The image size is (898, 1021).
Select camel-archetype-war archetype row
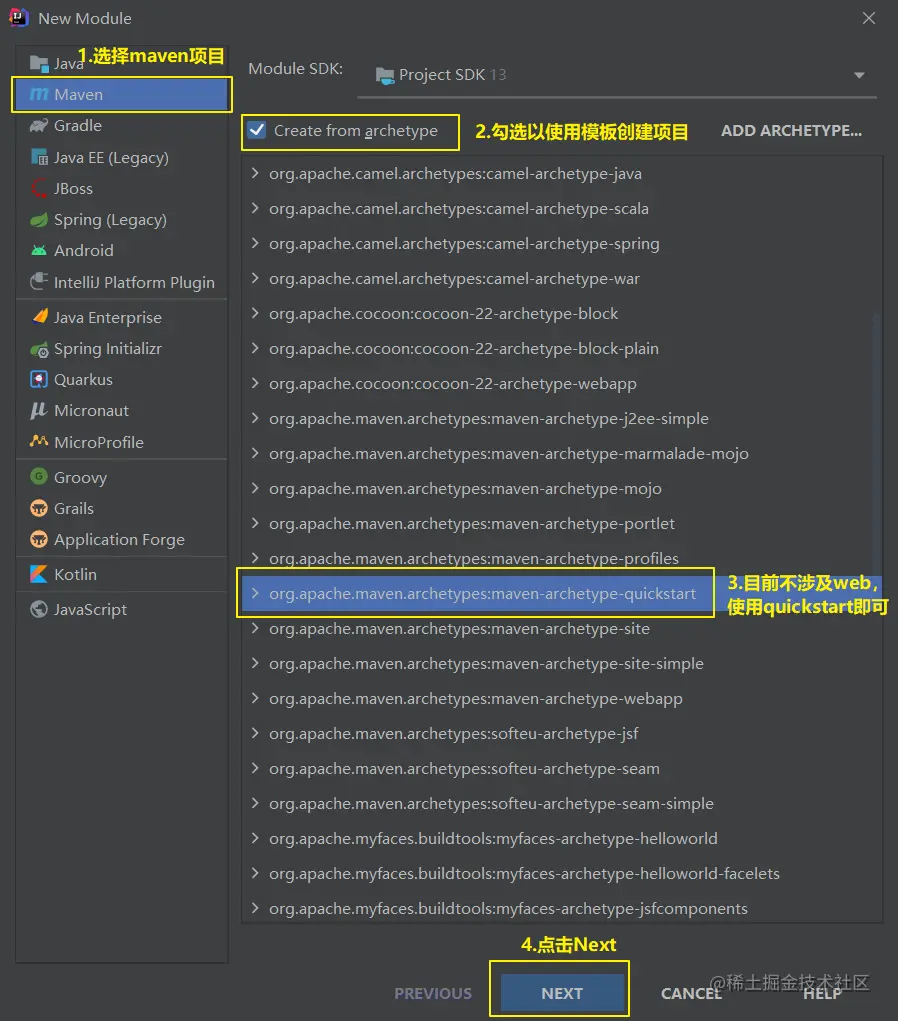point(562,279)
